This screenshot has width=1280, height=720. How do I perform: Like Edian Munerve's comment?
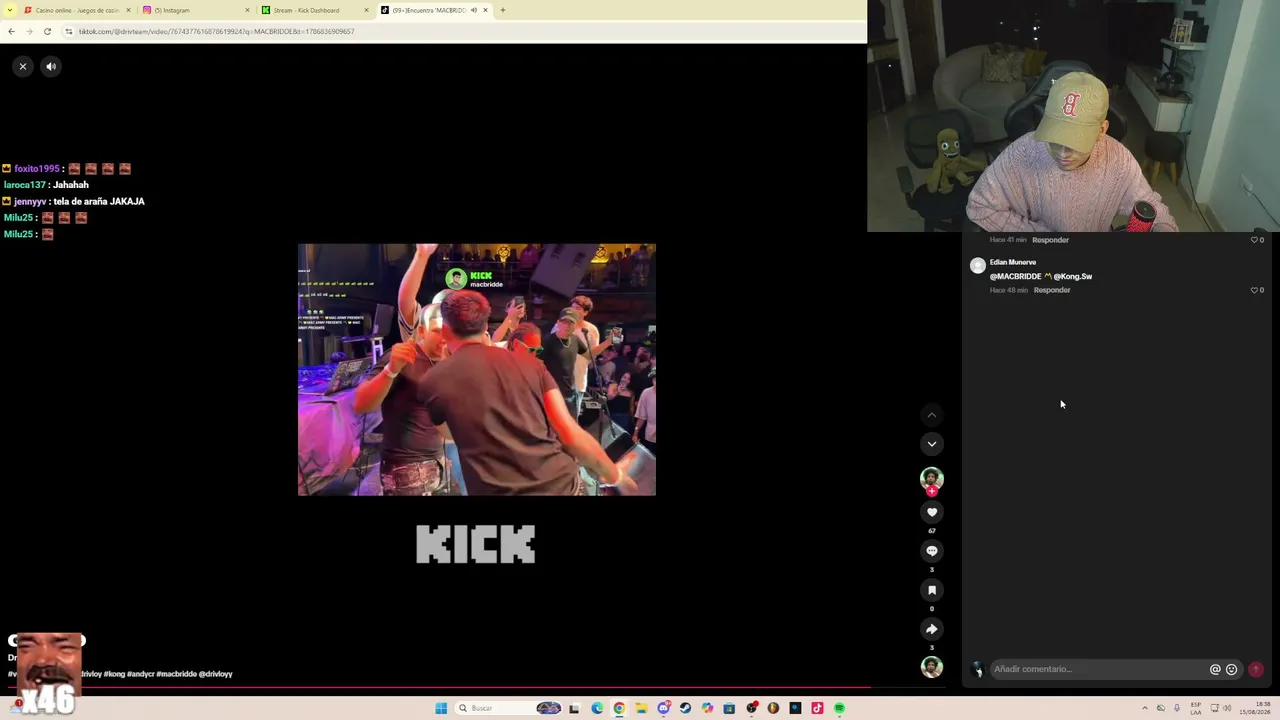(x=1254, y=290)
